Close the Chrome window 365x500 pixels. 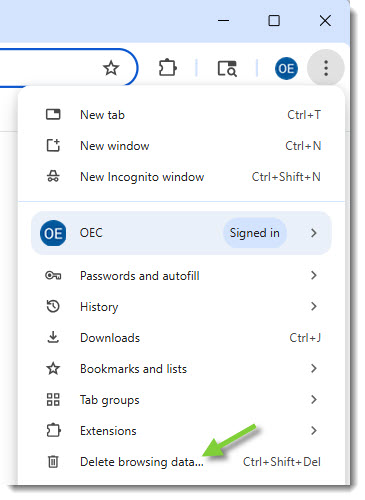click(x=325, y=21)
